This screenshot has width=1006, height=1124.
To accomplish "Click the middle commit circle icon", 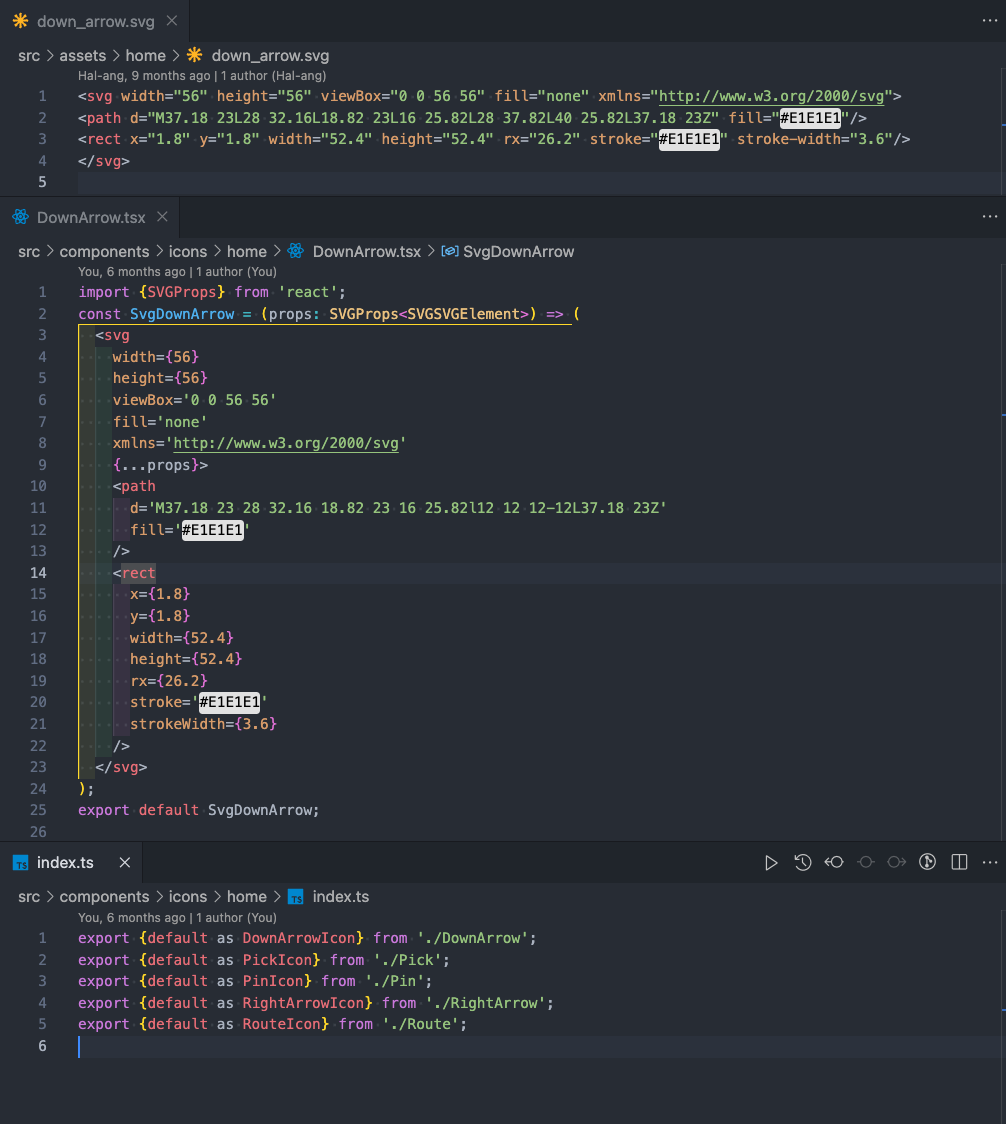I will tap(865, 862).
